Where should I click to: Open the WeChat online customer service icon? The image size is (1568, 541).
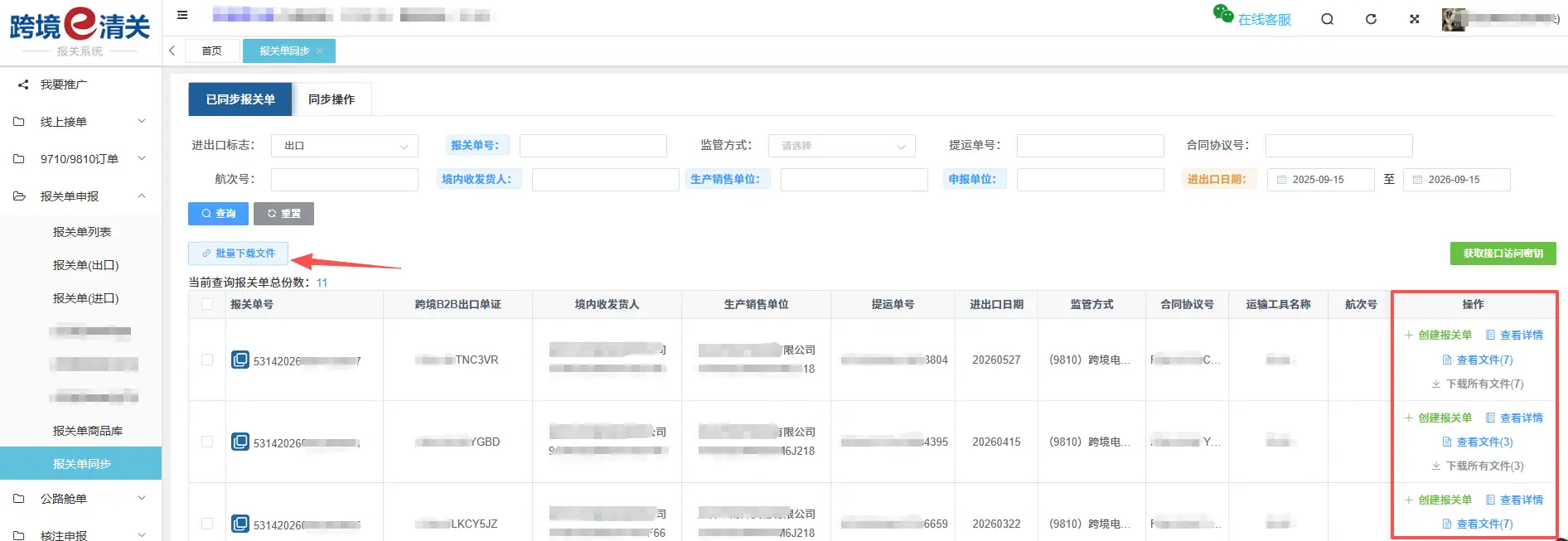point(1223,14)
